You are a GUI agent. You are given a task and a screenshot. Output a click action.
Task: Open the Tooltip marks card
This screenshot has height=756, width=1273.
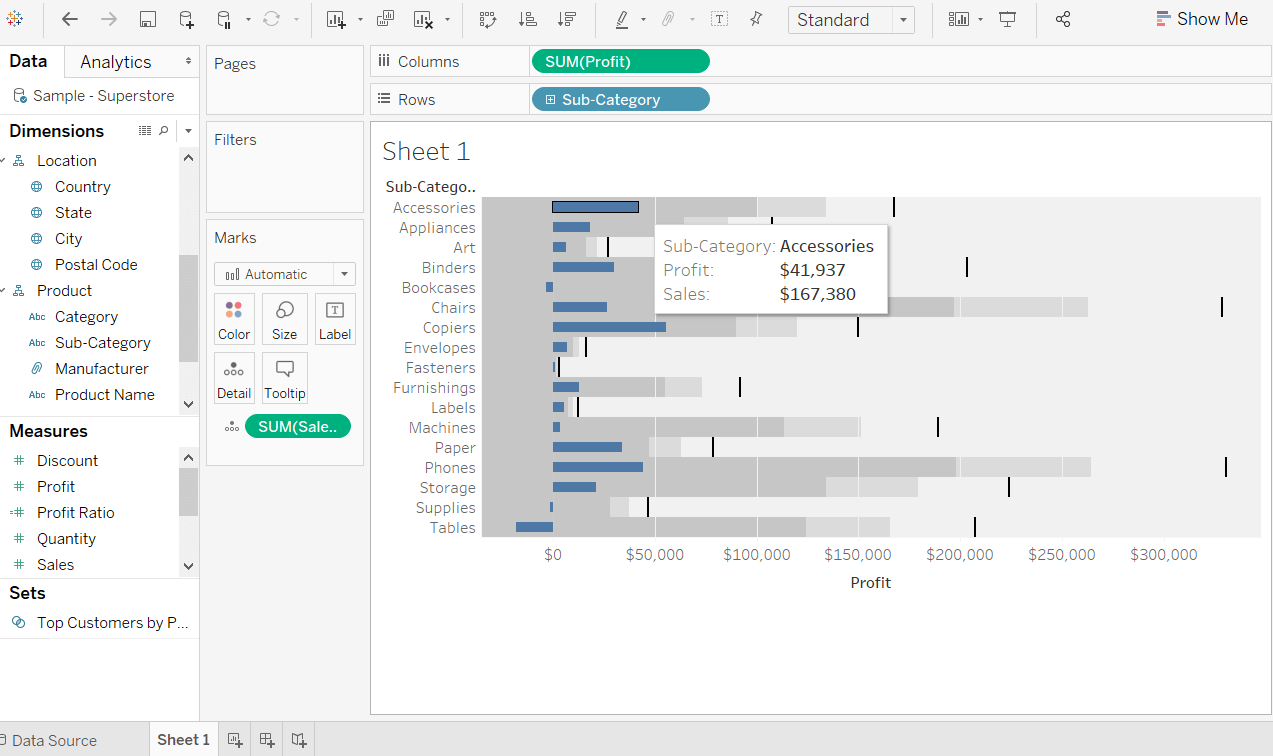[285, 378]
